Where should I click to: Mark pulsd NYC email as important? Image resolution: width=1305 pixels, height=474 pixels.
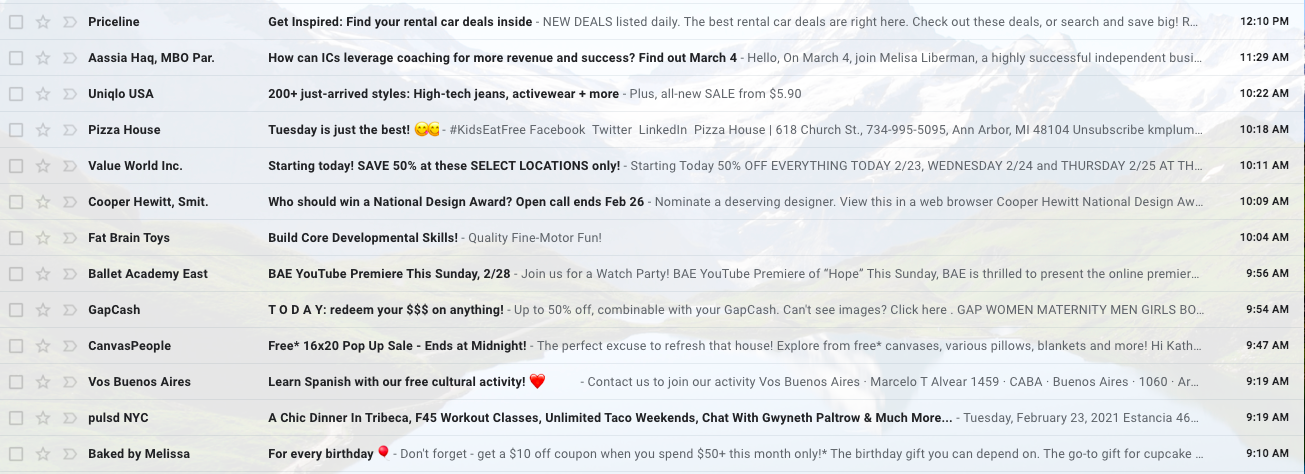[69, 418]
